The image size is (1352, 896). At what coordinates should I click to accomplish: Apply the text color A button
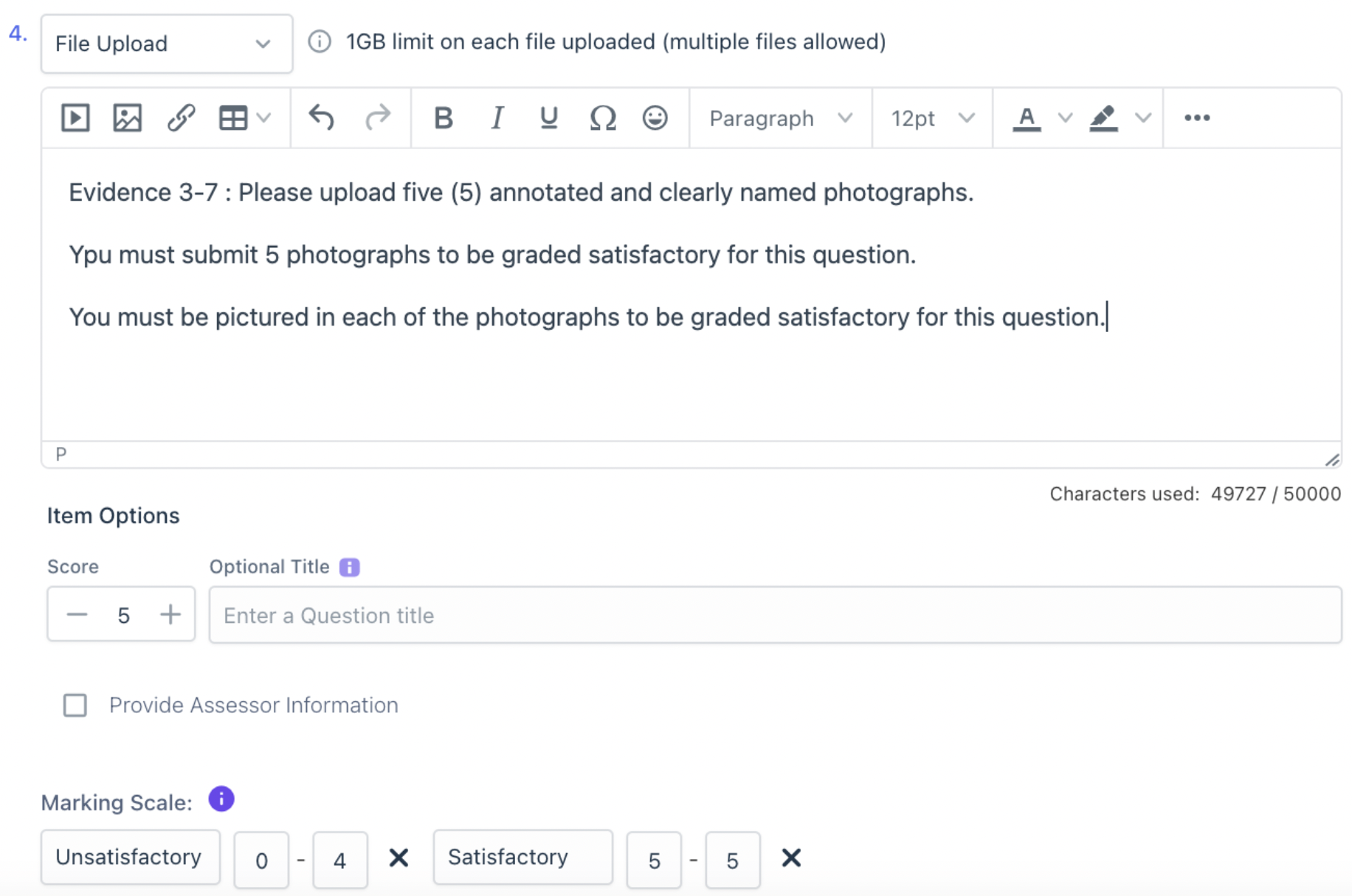tap(1027, 118)
